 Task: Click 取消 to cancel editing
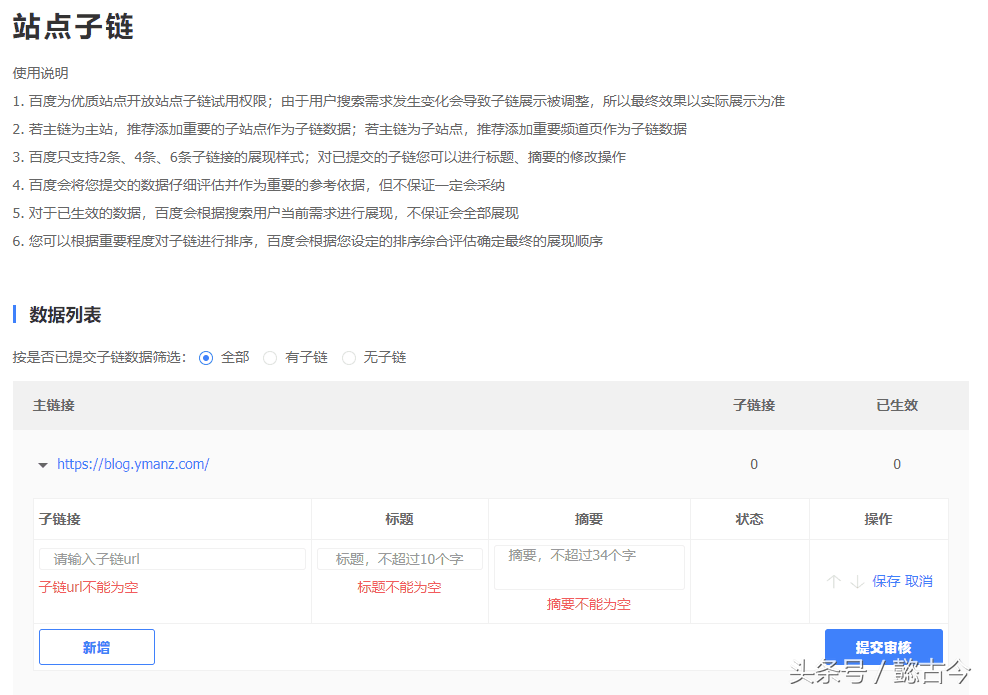click(919, 581)
